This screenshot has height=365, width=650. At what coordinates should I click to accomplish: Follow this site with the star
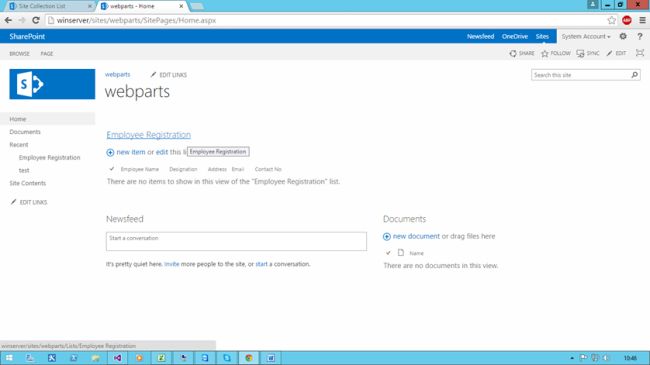(545, 54)
